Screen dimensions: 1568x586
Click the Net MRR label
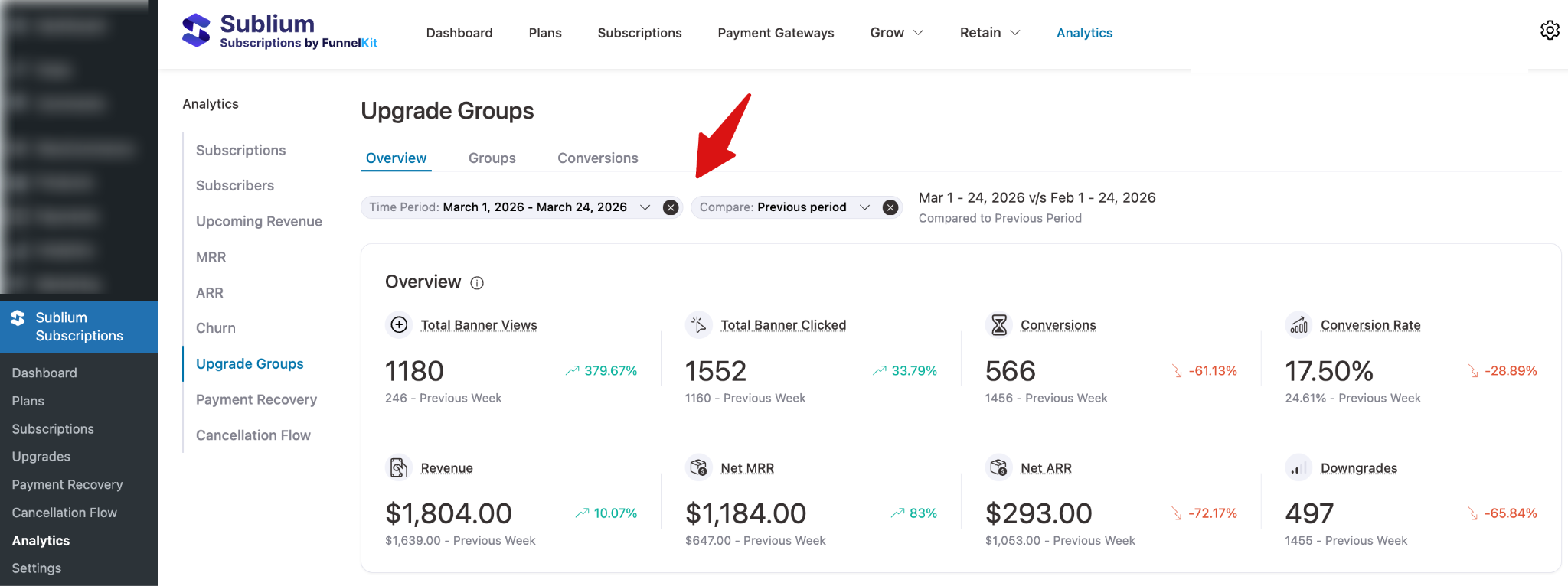(747, 468)
